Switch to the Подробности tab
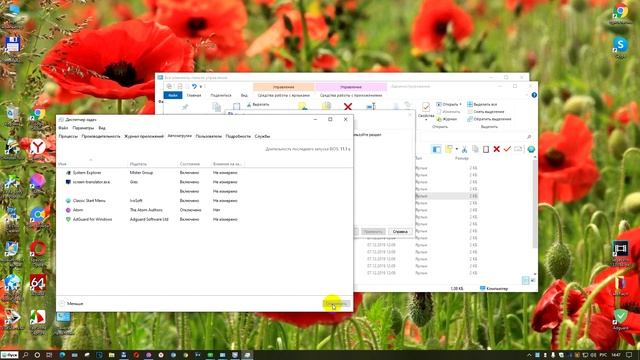The height and width of the screenshot is (360, 640). click(x=238, y=136)
